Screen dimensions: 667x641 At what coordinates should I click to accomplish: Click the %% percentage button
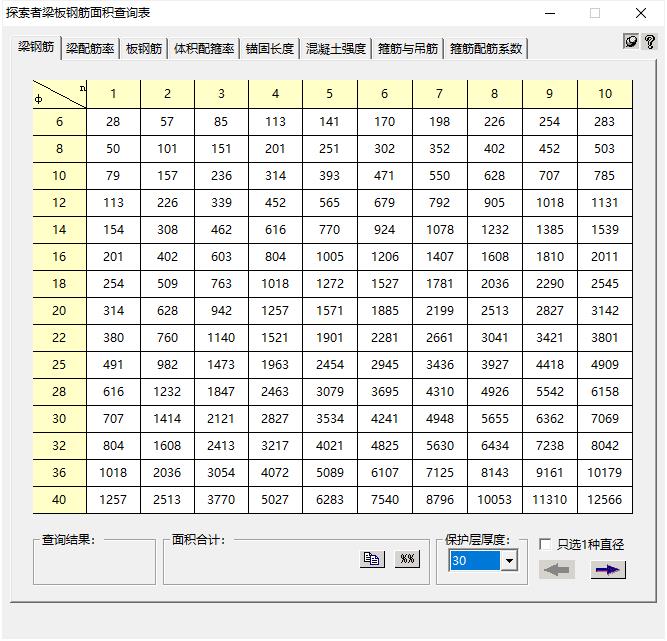pyautogui.click(x=407, y=559)
